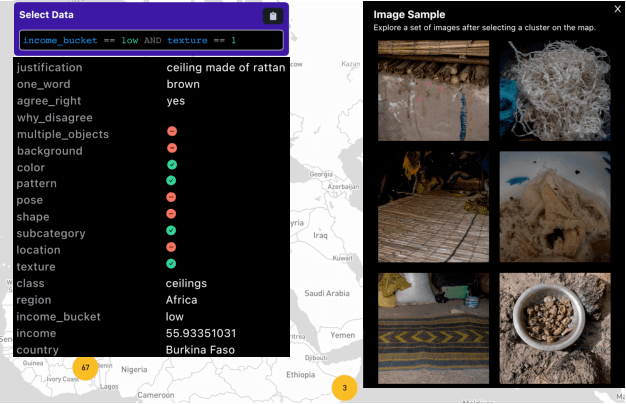
Task: Click the query input field with income_bucket filter
Action: 150,40
